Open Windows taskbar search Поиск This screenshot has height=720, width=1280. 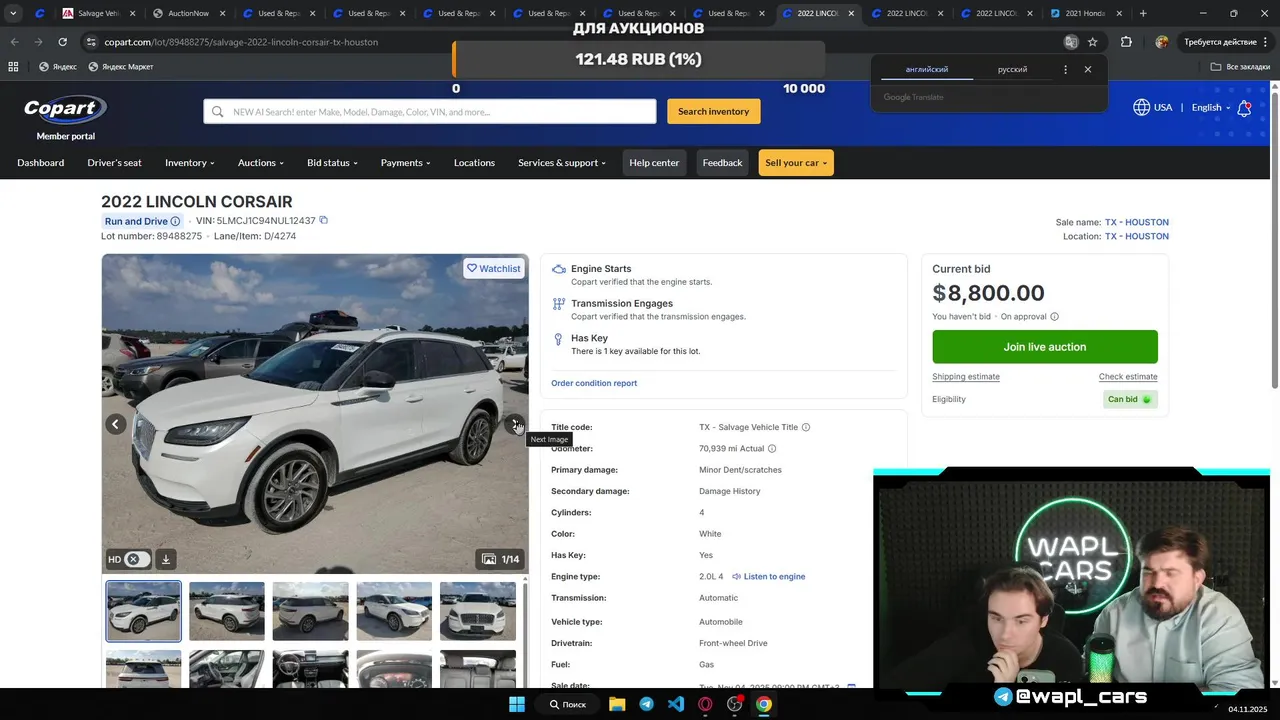click(568, 704)
